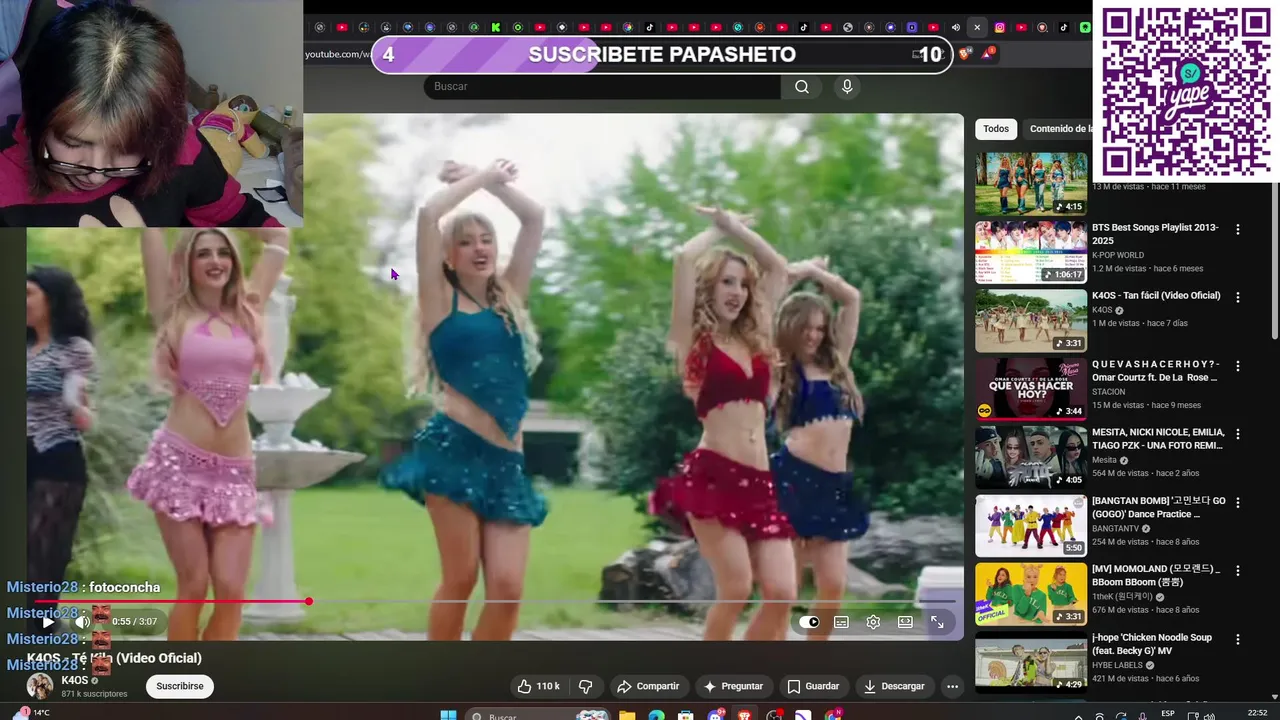Open MOMOLAND BBoom BBoom thumbnail

[1031, 593]
